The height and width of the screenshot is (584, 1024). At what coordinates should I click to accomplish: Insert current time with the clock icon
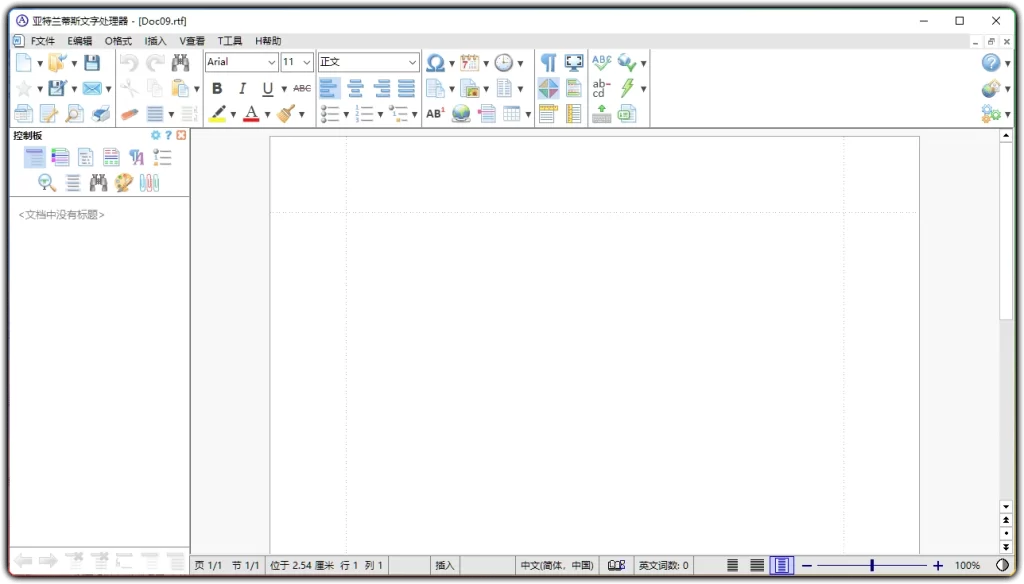click(506, 62)
